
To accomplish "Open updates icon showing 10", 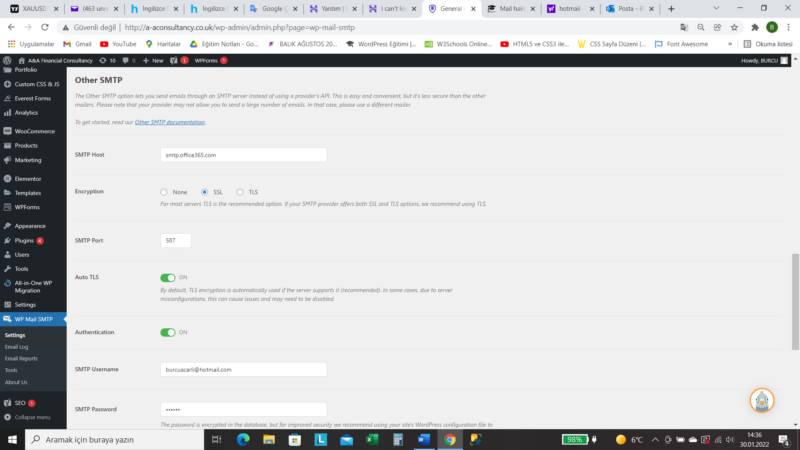I will click(x=107, y=60).
